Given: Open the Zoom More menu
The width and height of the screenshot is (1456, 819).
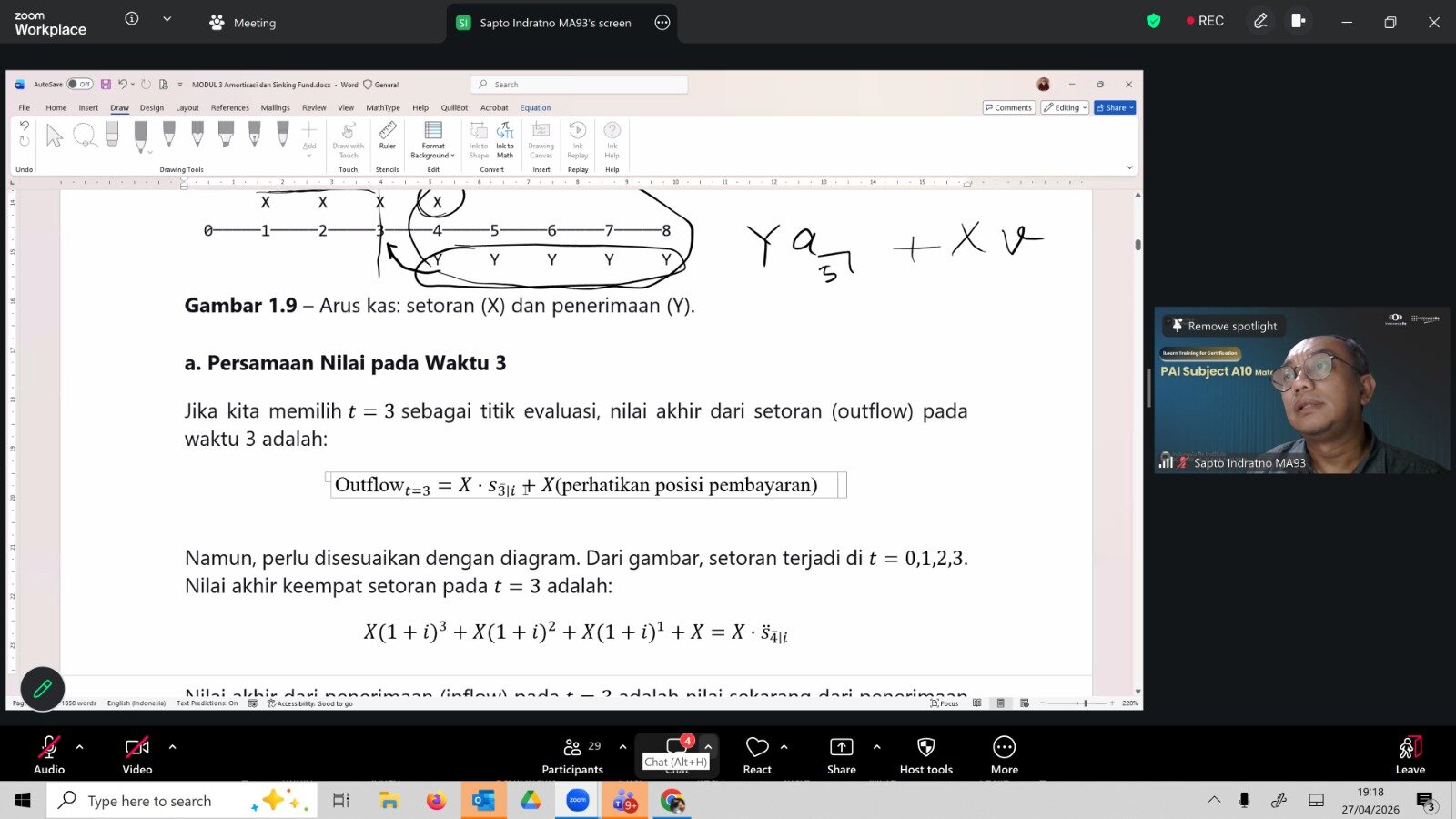Looking at the screenshot, I should (x=1005, y=755).
